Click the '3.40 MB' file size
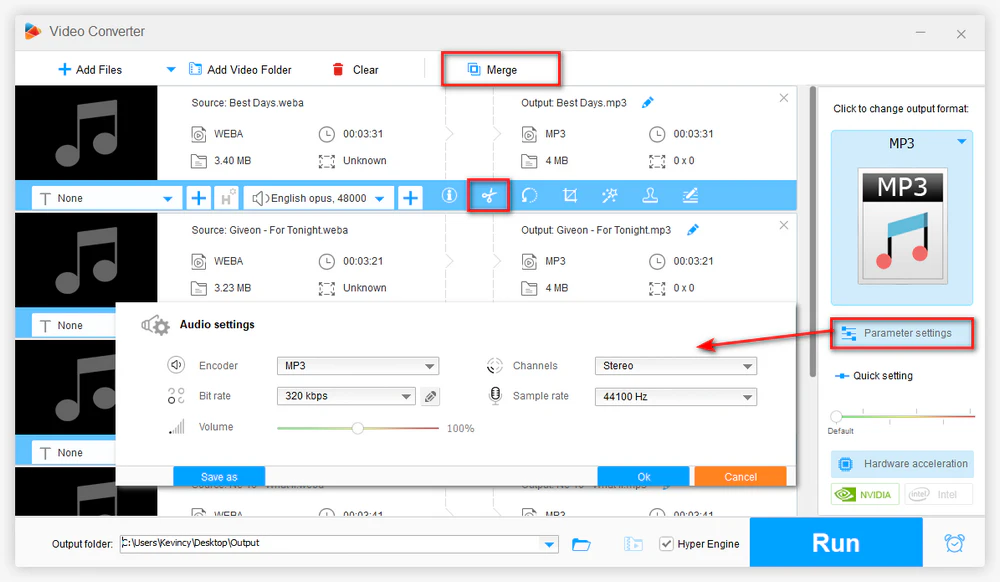 [232, 161]
